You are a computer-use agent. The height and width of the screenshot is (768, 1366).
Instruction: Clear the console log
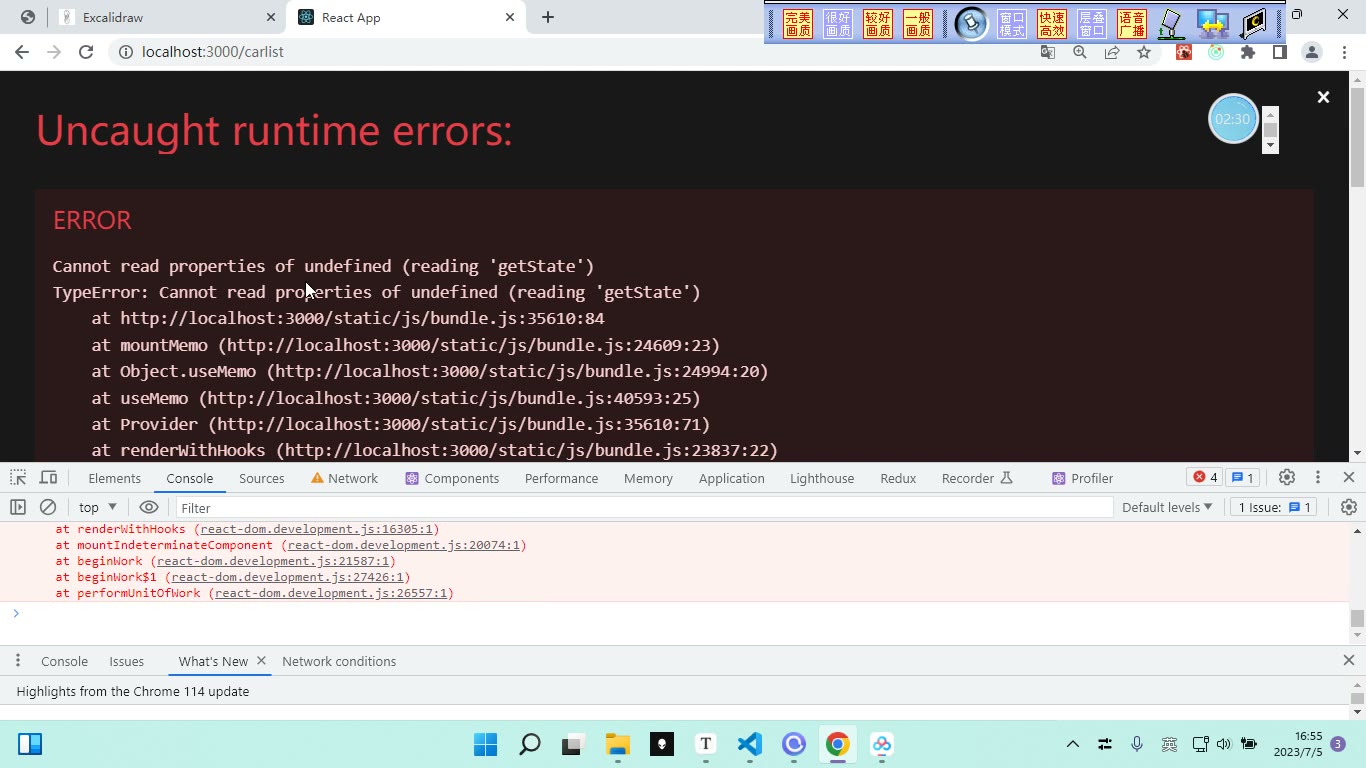(47, 507)
